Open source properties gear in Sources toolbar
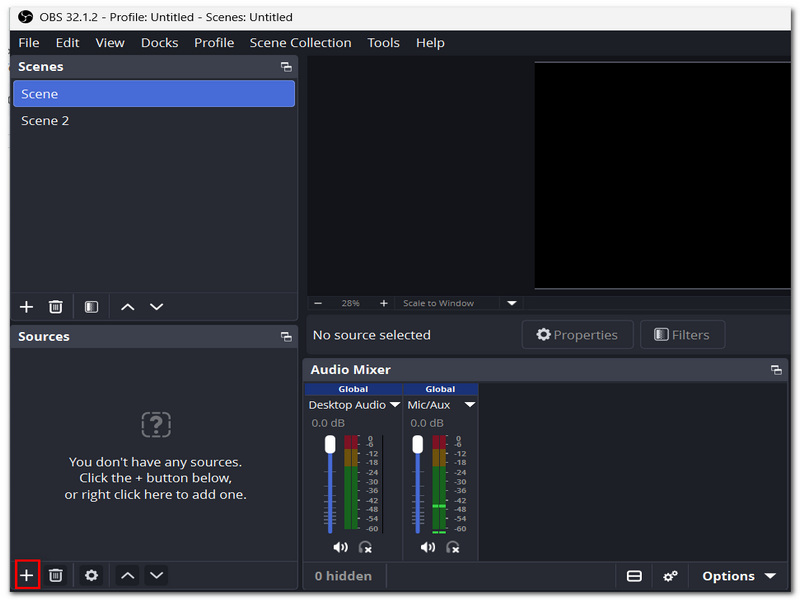 [91, 576]
